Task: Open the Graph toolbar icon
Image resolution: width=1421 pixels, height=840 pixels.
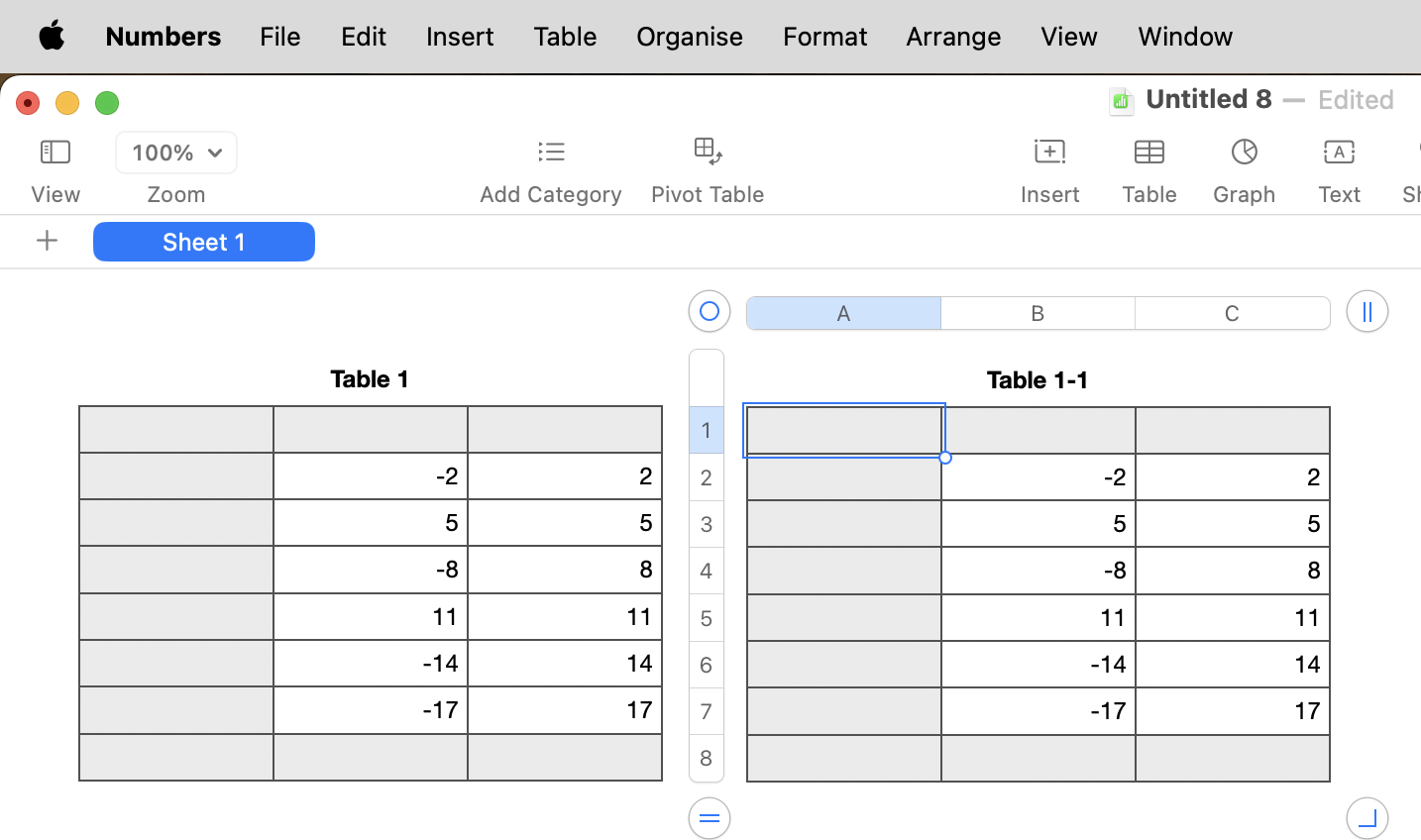Action: [1244, 152]
